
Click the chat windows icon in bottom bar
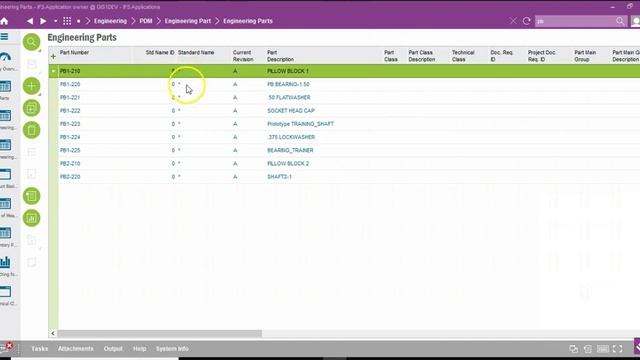point(573,349)
